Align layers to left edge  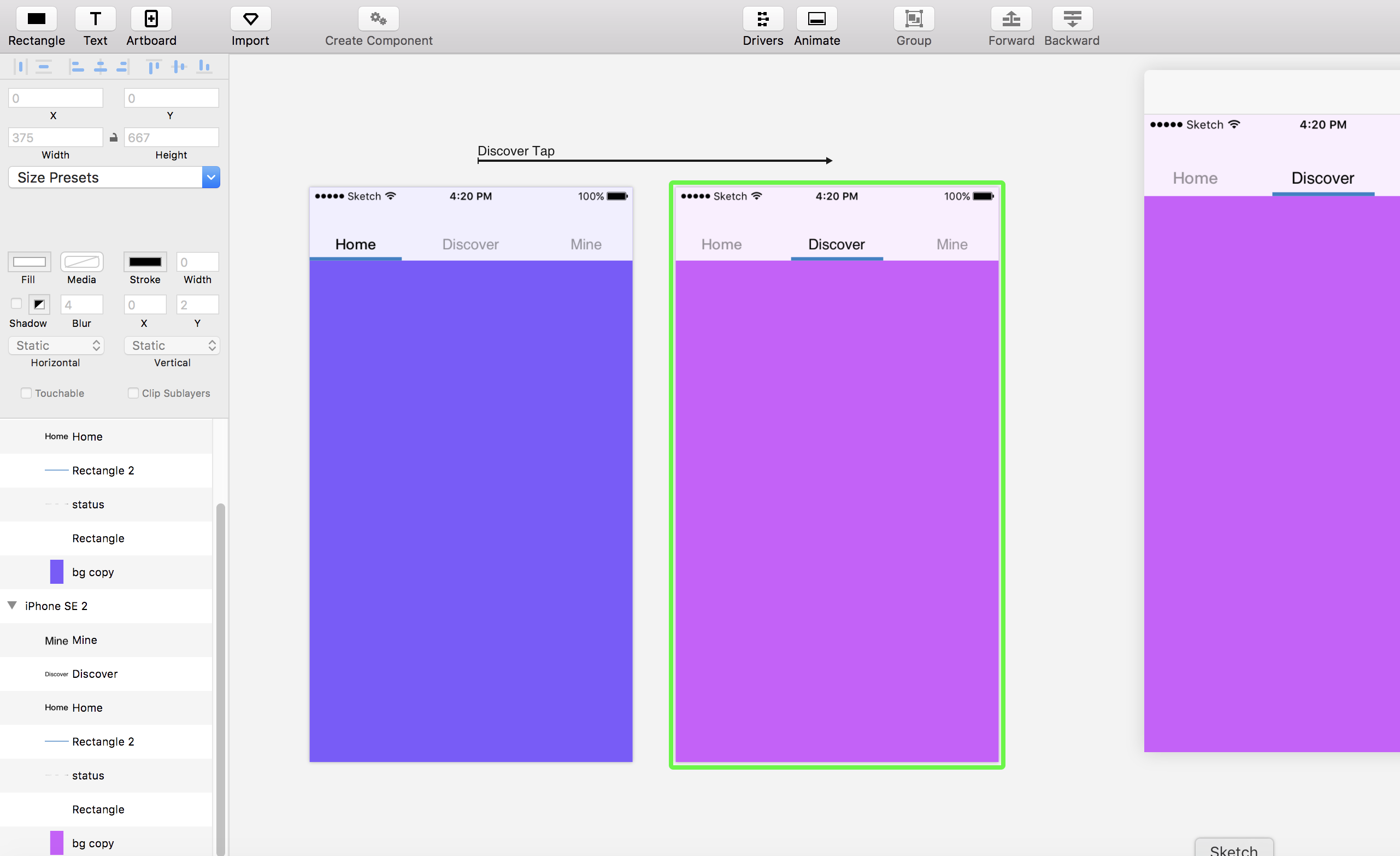(77, 67)
